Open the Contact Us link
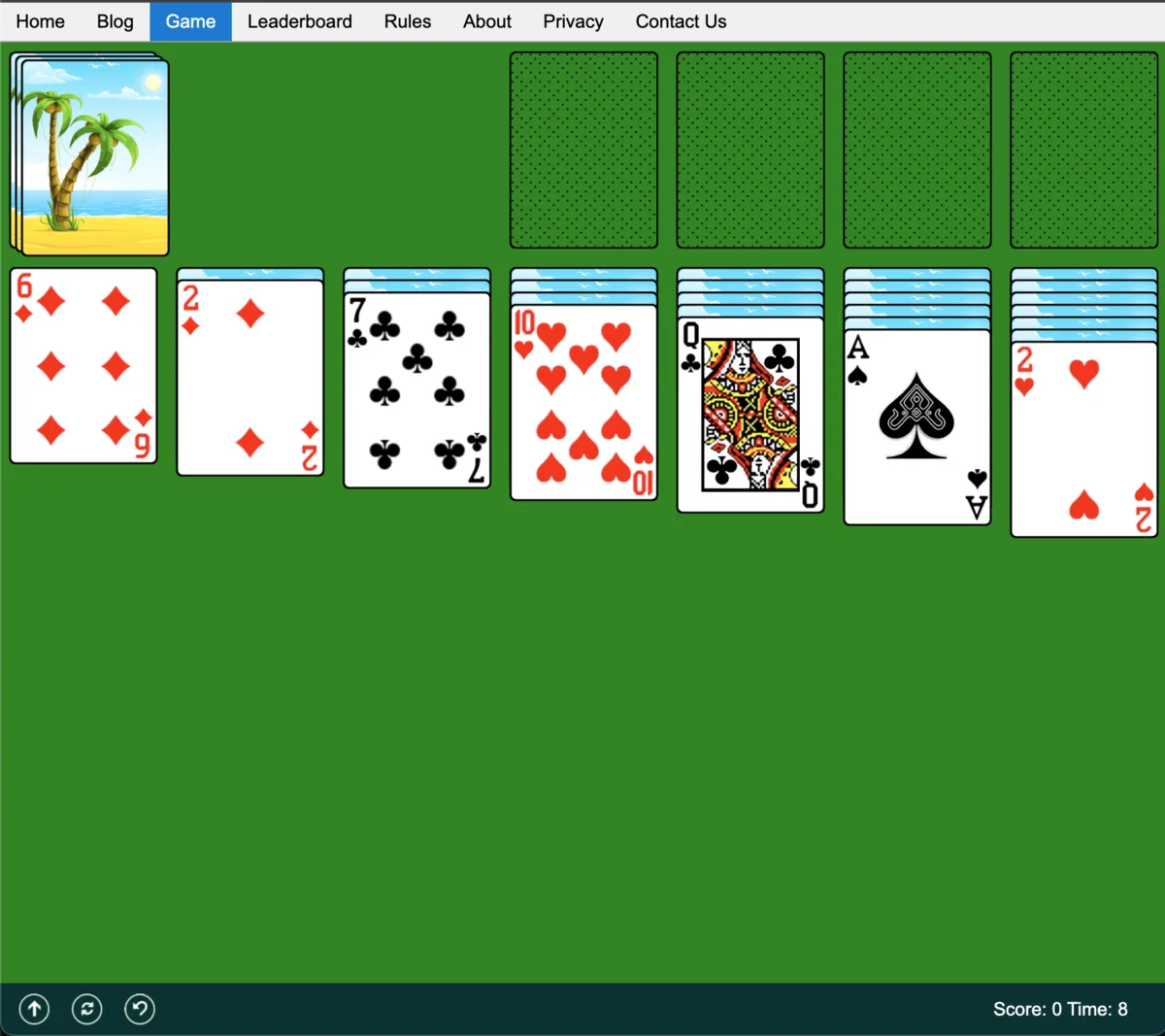Screen dimensions: 1165x1036 681,21
